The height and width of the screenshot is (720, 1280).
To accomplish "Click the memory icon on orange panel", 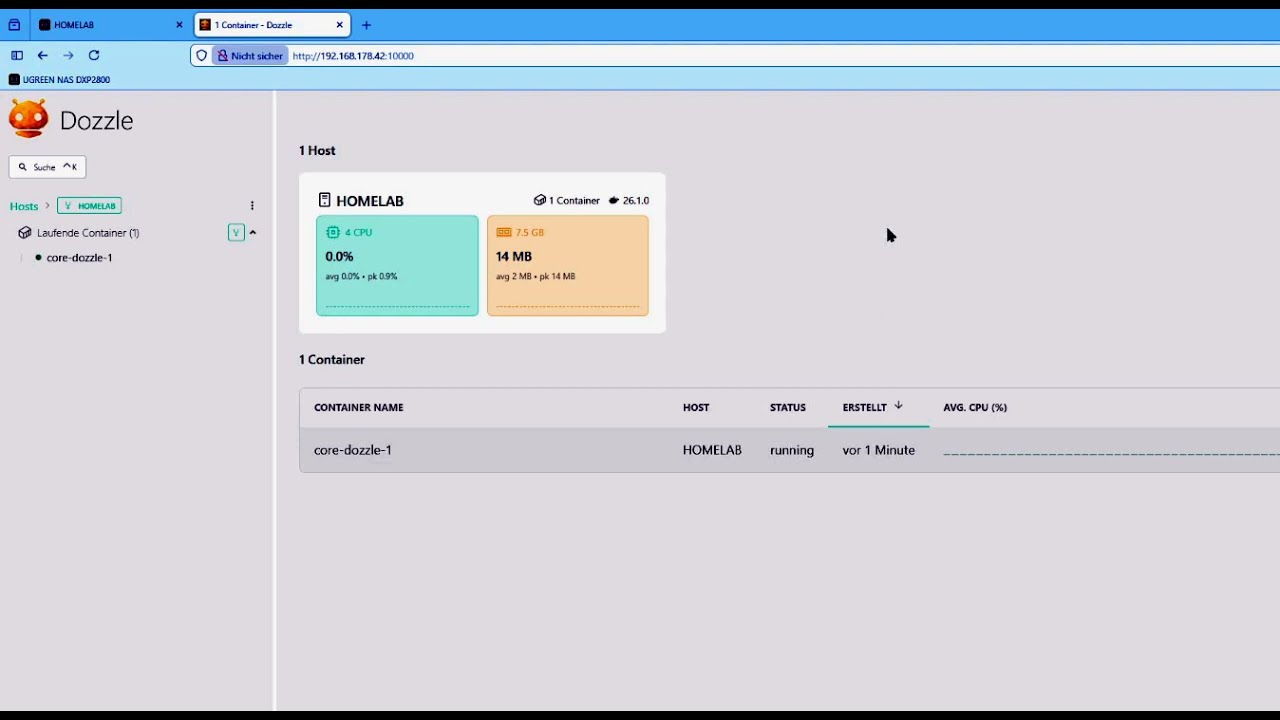I will coord(504,232).
